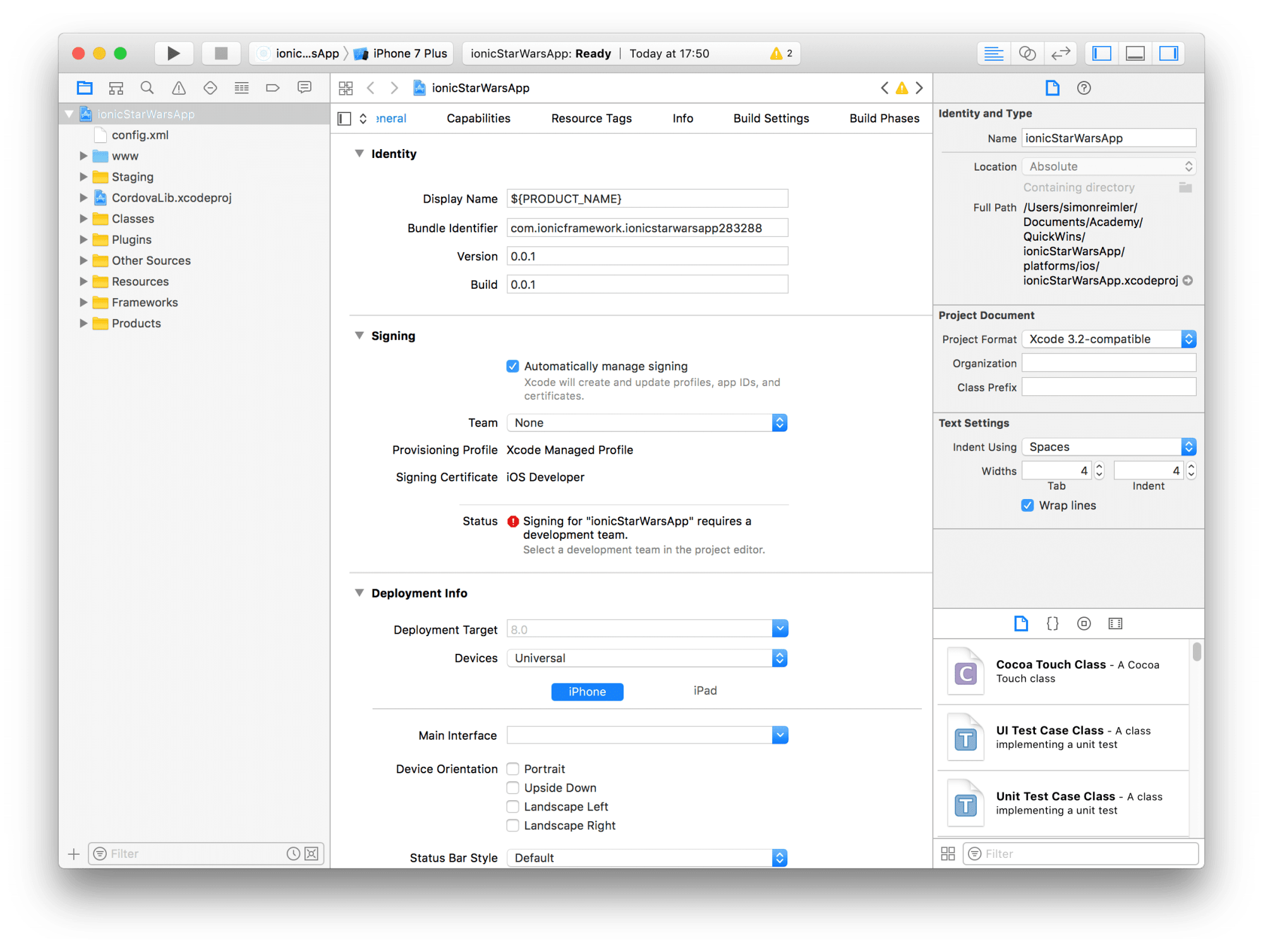
Task: Click the Run play button
Action: (x=173, y=53)
